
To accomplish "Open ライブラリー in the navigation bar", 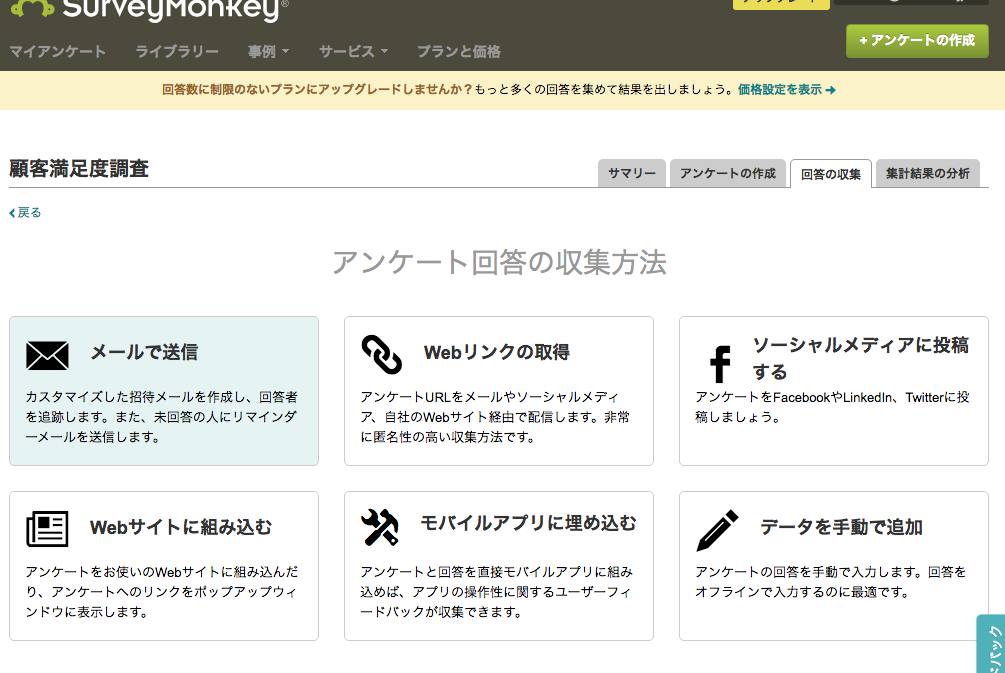I will pyautogui.click(x=177, y=51).
